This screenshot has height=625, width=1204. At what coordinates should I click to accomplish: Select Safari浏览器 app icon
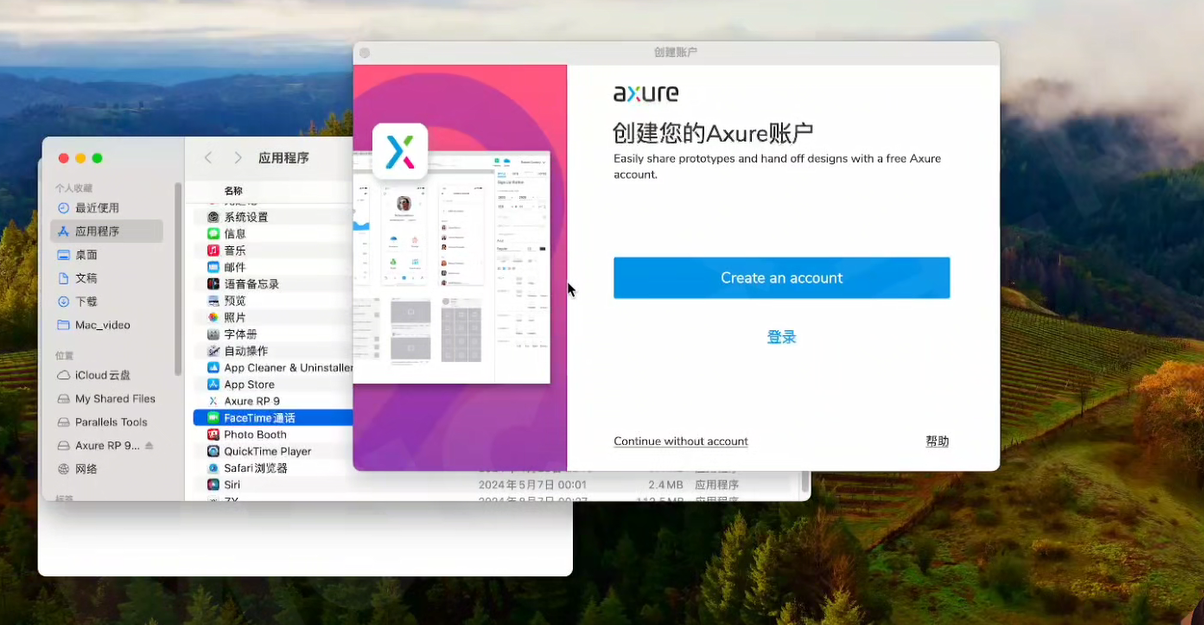pos(213,468)
